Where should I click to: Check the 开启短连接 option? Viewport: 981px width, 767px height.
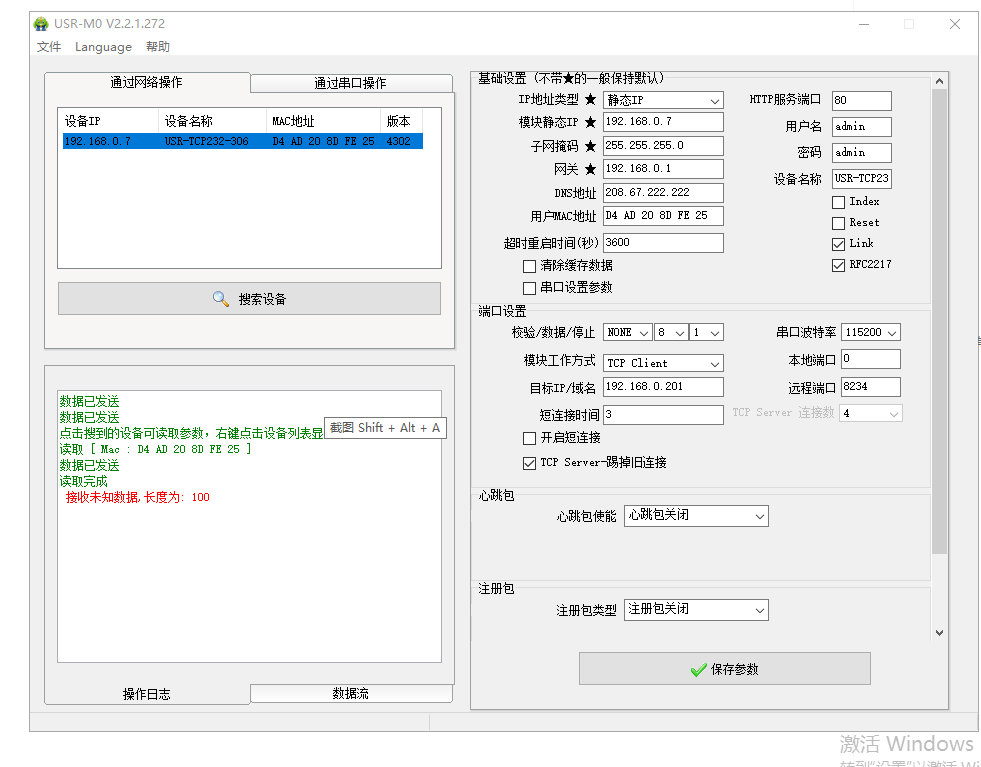[529, 438]
